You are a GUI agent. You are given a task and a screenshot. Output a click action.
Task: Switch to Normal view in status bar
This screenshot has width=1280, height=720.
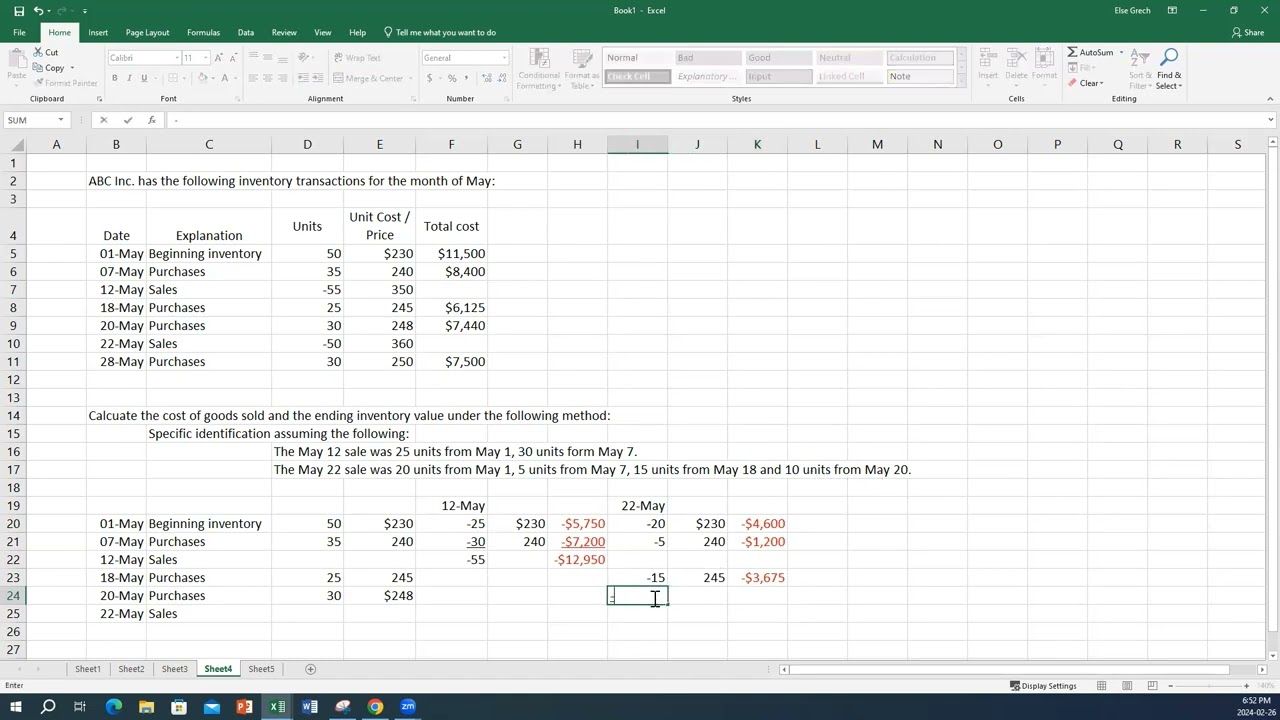tap(1101, 686)
